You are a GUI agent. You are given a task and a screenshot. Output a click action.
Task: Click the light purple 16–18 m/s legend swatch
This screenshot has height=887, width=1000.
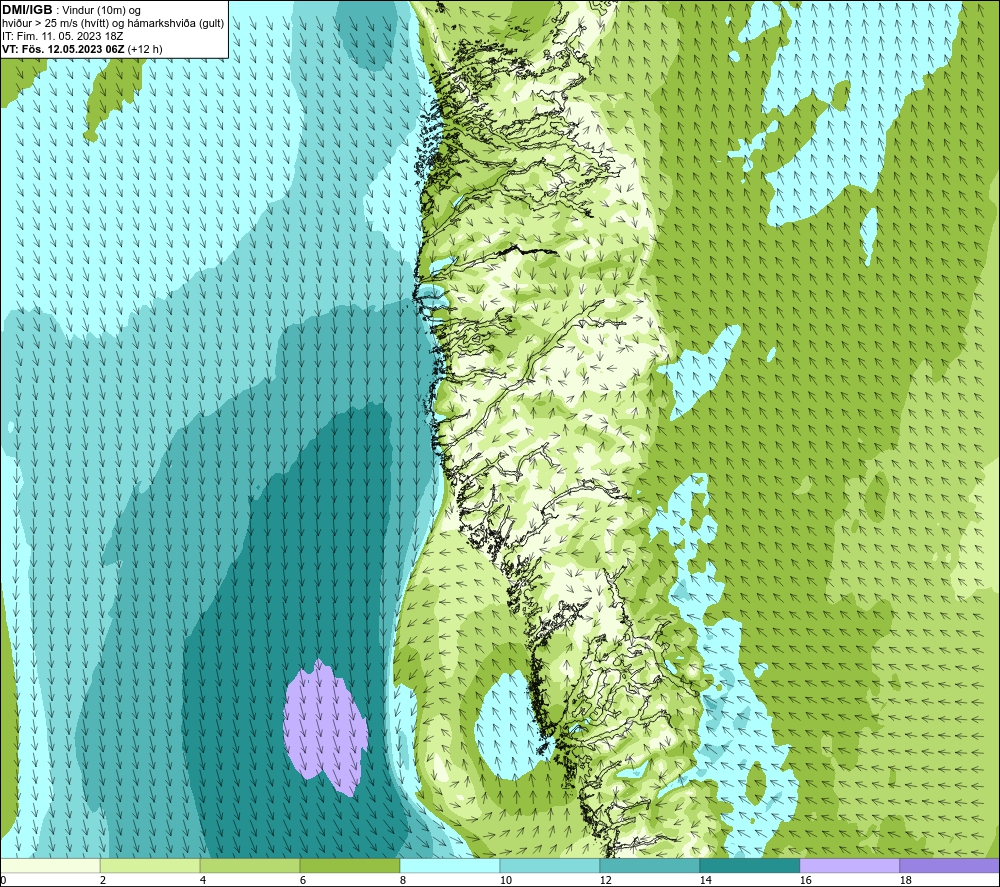(x=849, y=865)
